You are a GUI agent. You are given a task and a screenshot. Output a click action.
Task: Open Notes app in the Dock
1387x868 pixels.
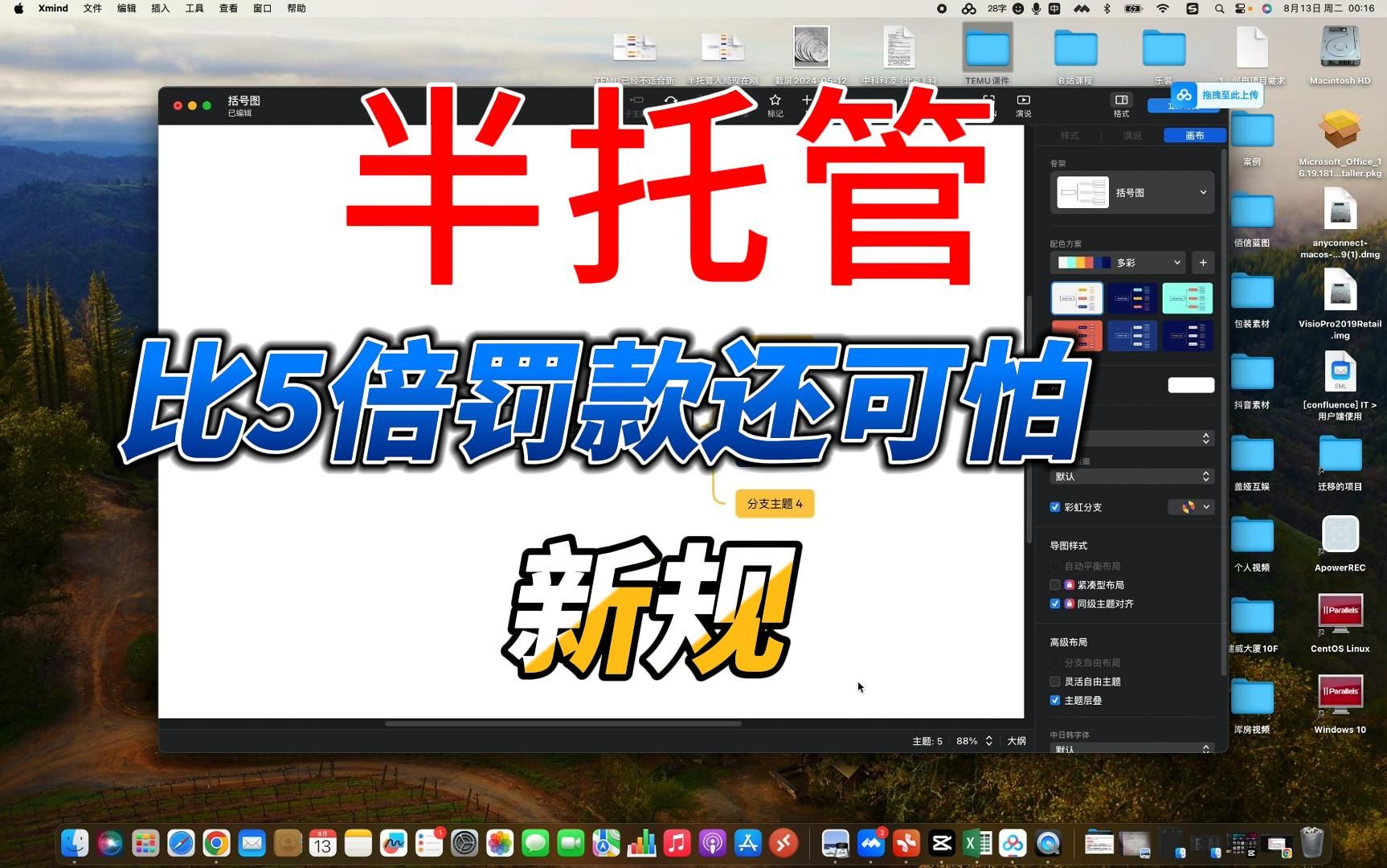358,843
